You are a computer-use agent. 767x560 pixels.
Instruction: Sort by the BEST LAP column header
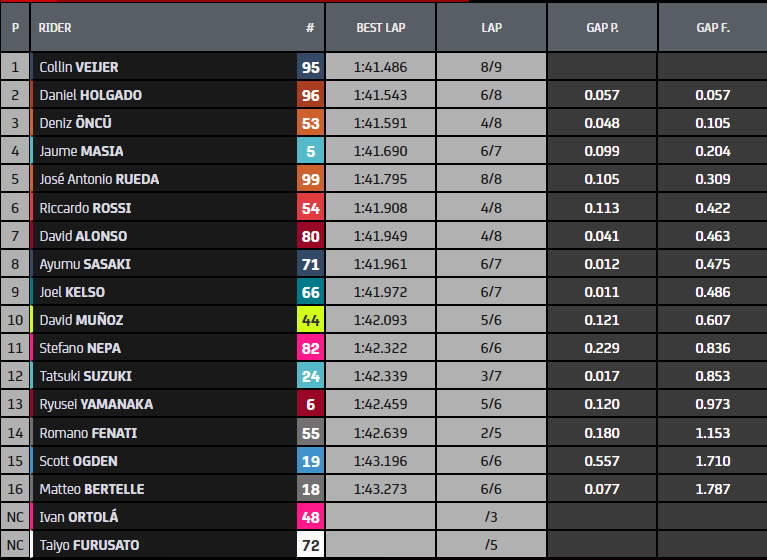(380, 28)
